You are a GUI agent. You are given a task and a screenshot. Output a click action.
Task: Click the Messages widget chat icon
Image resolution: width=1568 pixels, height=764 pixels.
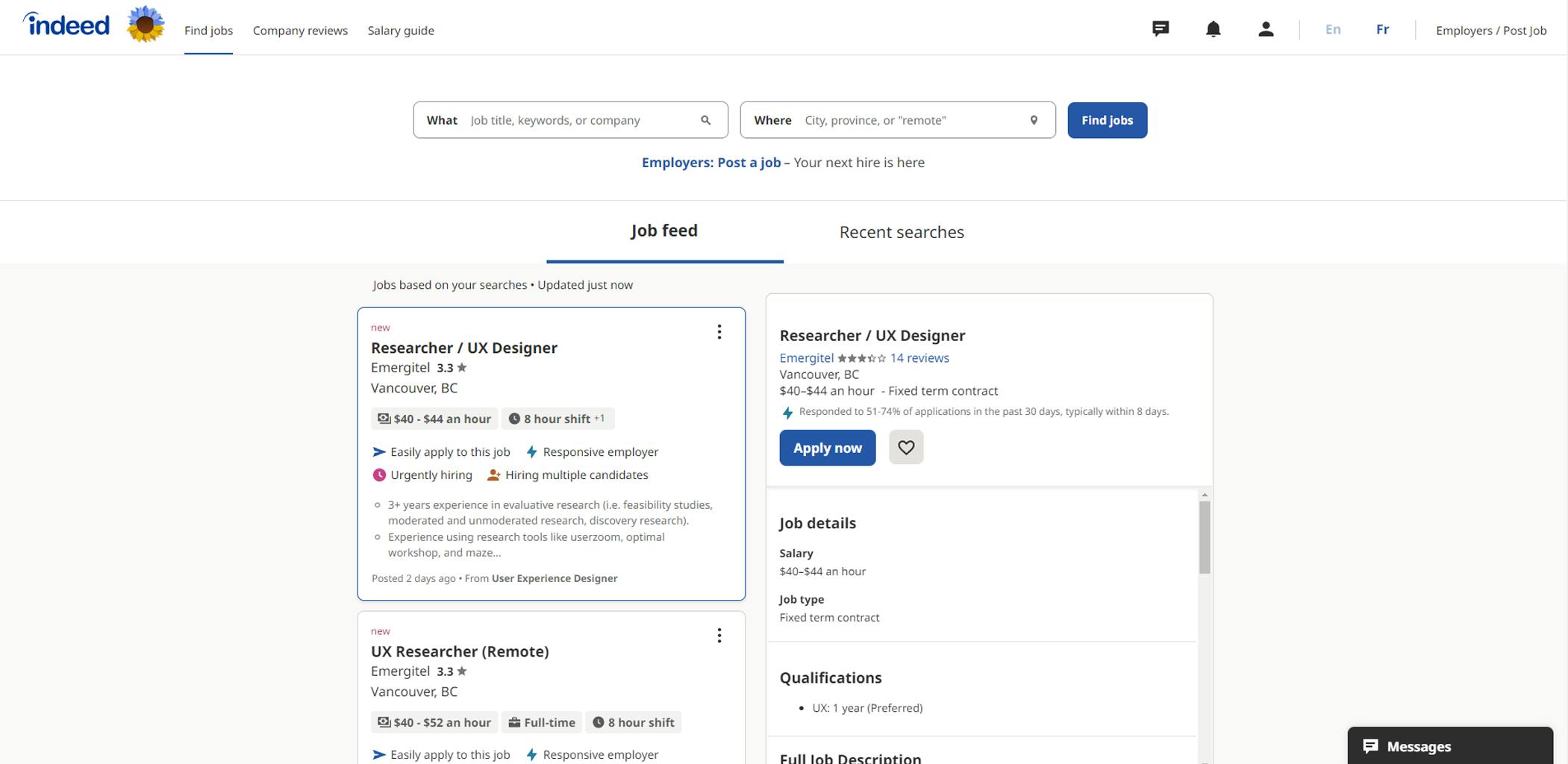1370,746
